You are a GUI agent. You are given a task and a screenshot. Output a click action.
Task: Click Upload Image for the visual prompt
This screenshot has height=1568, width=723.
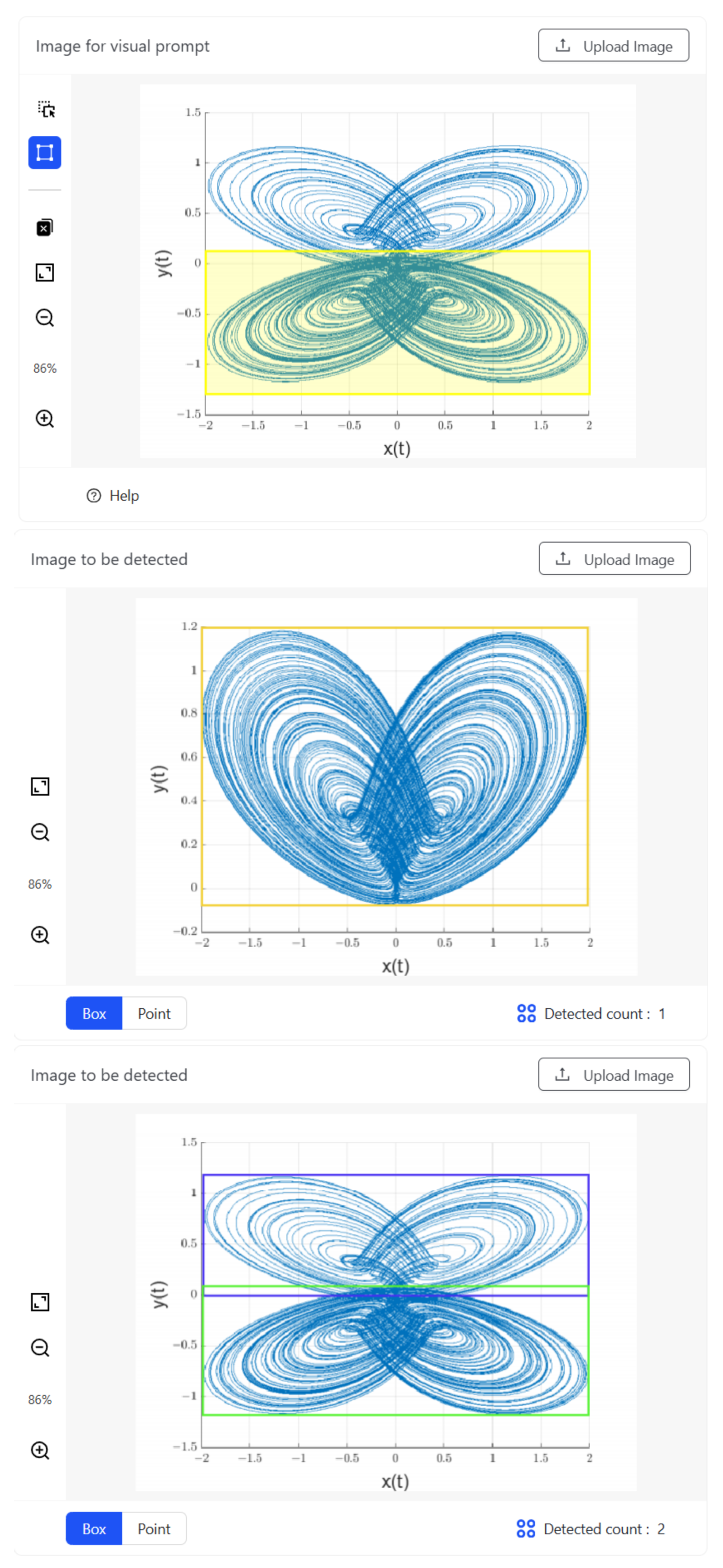(x=614, y=46)
